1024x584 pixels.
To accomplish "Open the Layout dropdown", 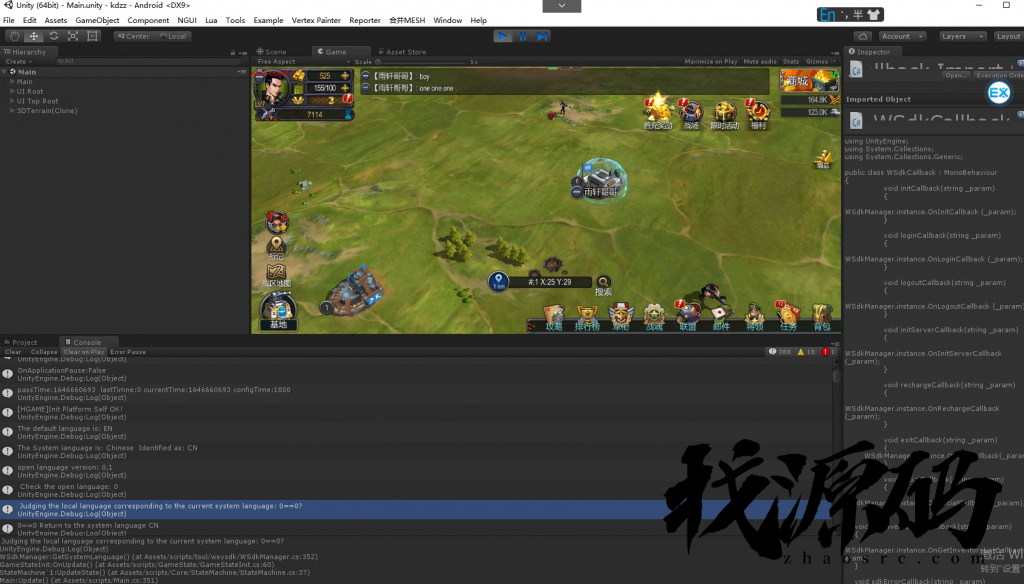I will point(1008,37).
